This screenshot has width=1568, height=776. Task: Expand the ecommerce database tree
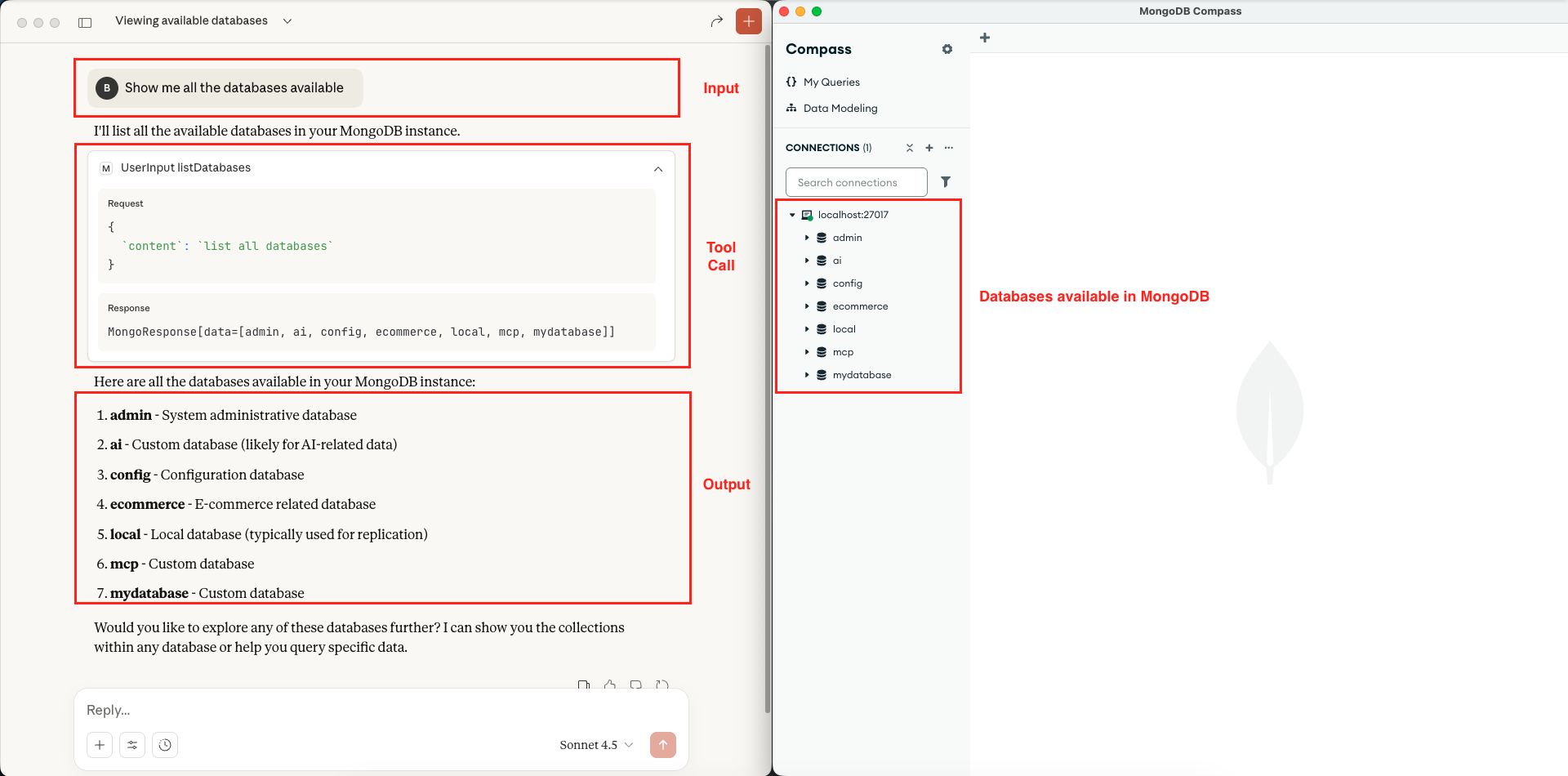[x=807, y=306]
